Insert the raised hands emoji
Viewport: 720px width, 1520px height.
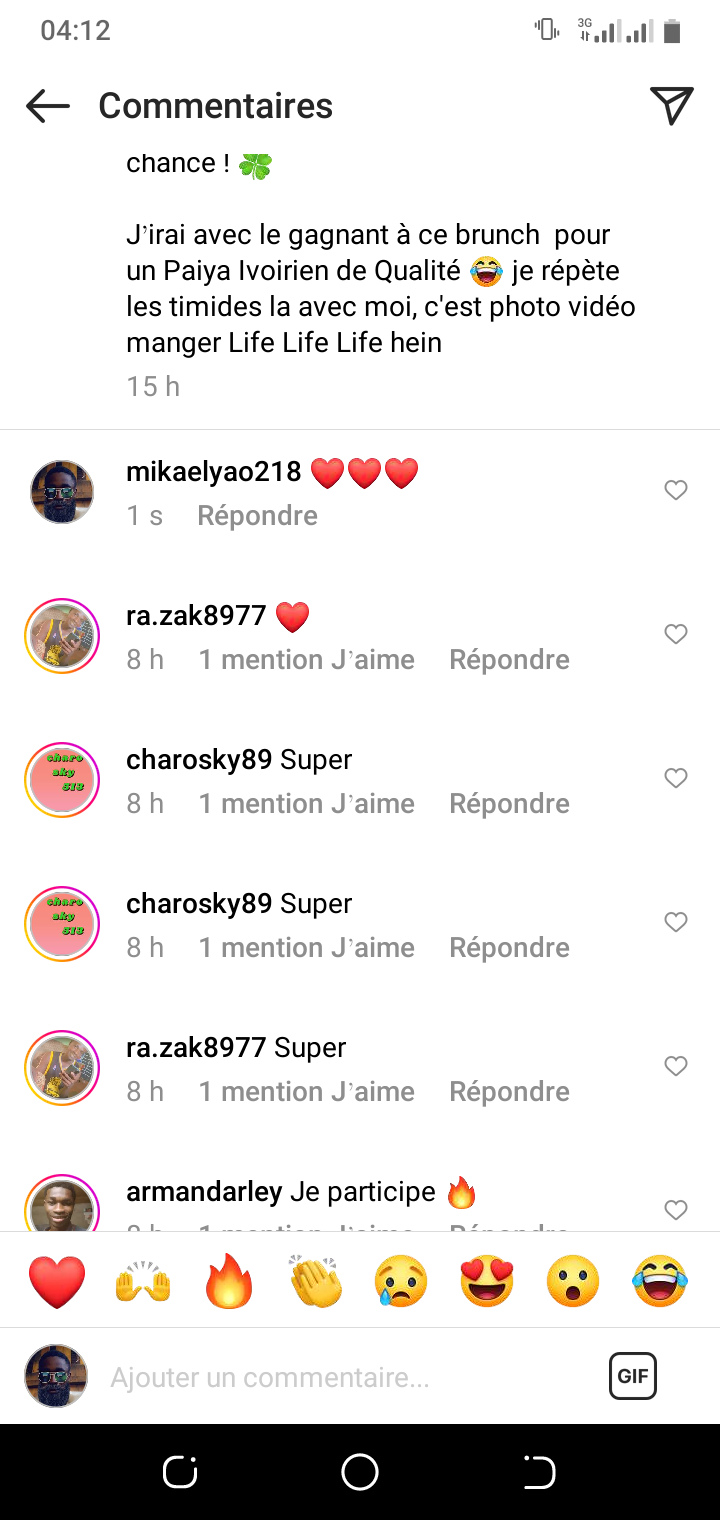coord(144,1281)
